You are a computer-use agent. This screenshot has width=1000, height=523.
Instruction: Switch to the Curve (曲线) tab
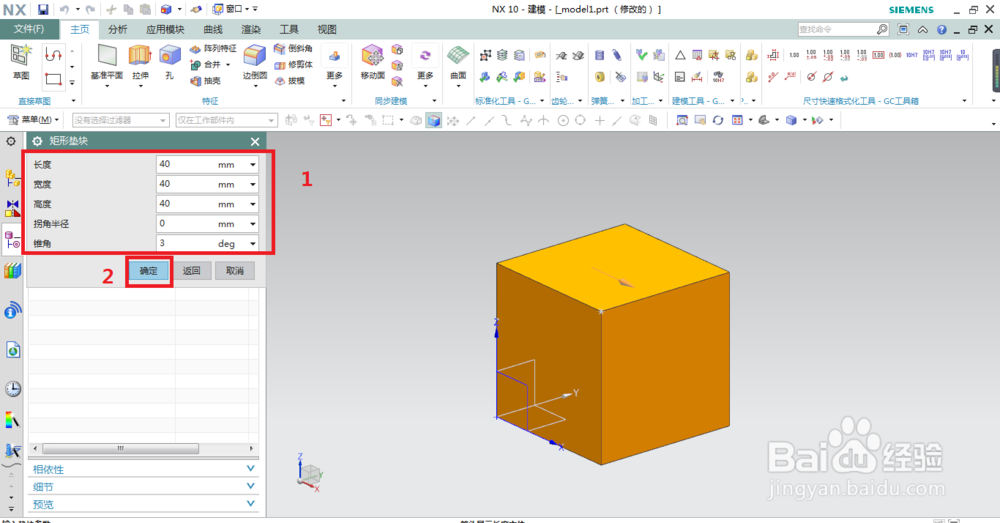212,29
